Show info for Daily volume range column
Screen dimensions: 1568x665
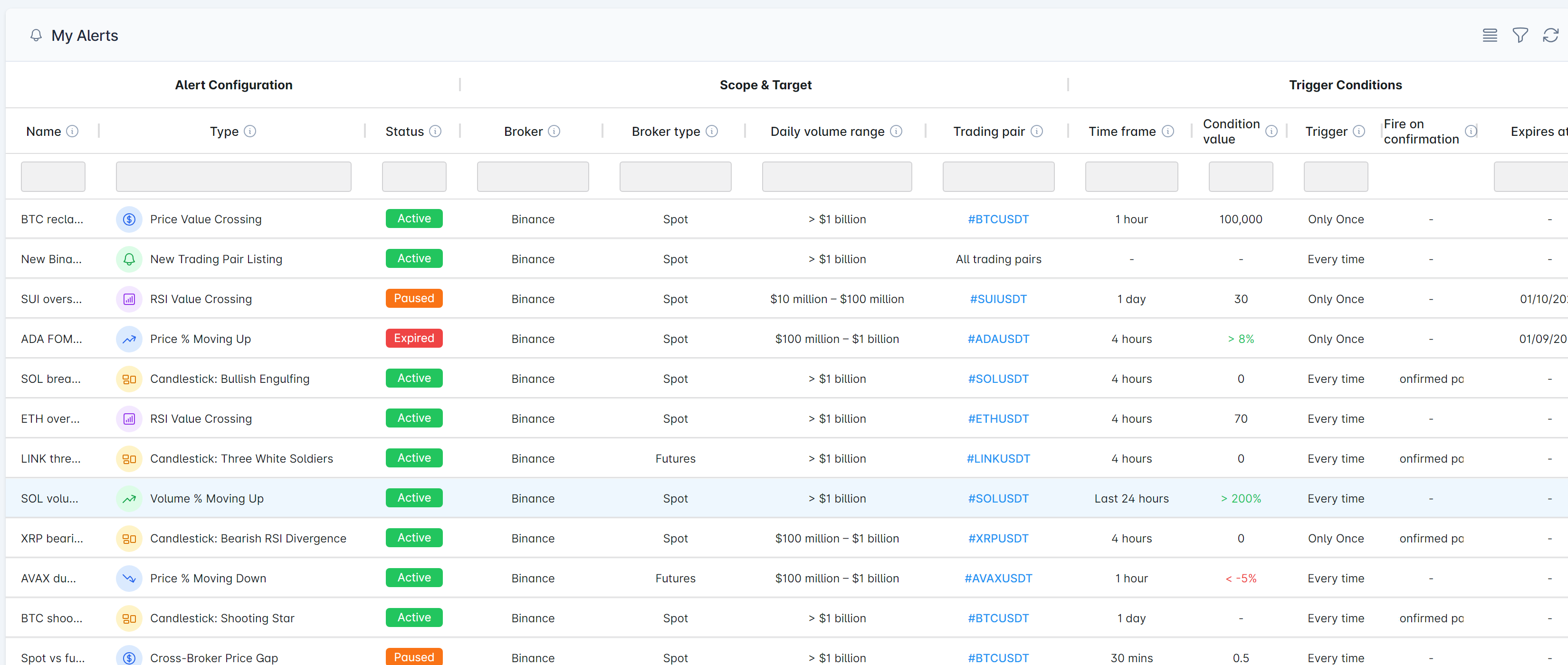(896, 132)
